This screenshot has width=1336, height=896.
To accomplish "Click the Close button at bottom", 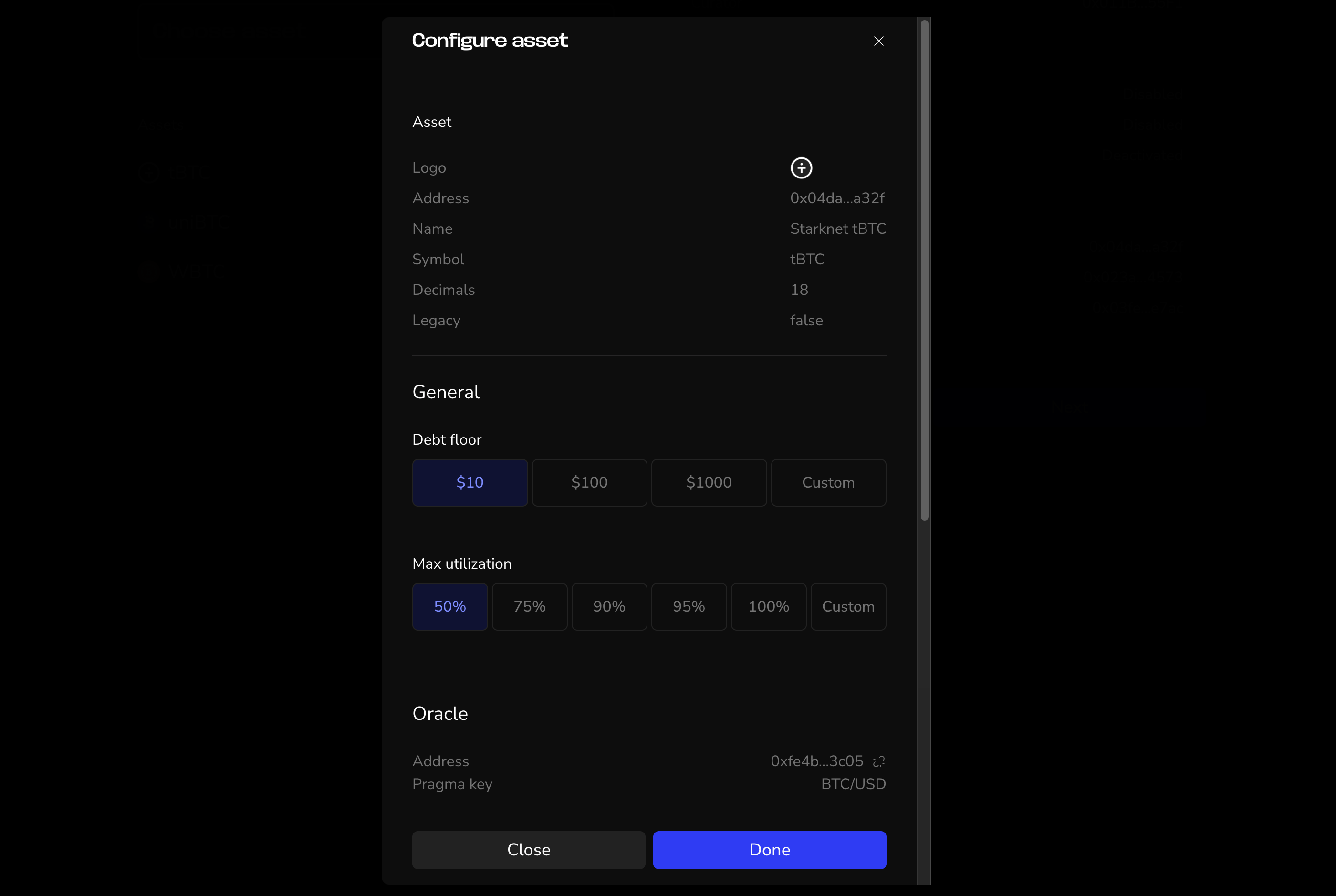I will point(528,850).
